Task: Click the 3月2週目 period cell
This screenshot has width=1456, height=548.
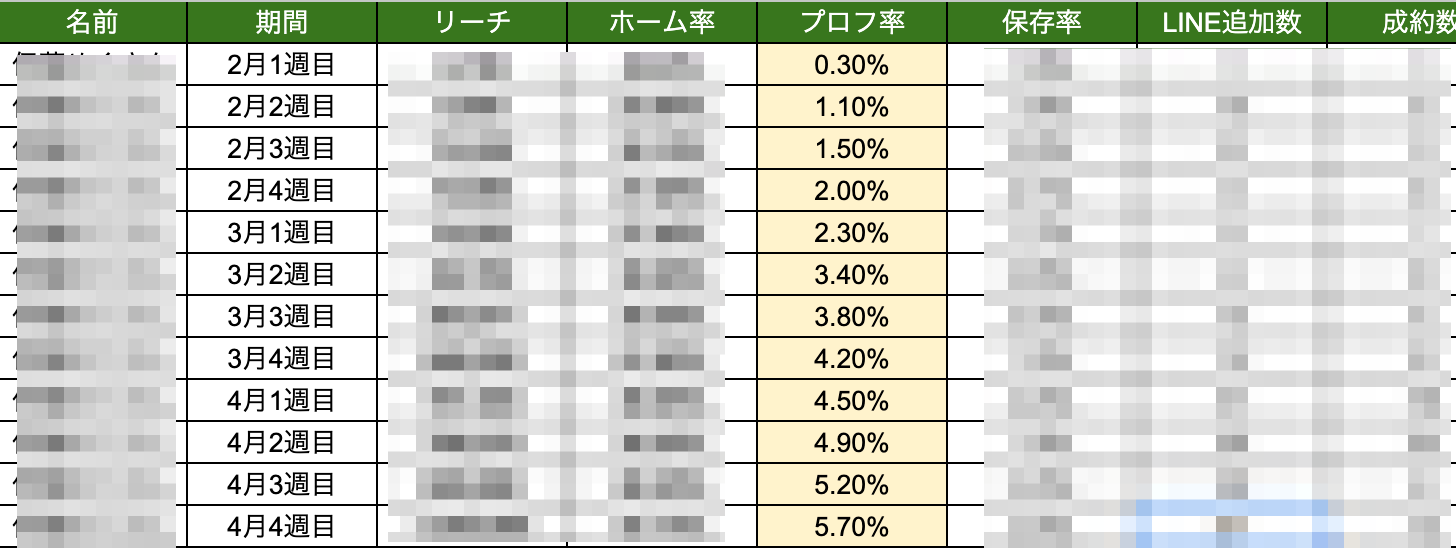Action: (282, 275)
